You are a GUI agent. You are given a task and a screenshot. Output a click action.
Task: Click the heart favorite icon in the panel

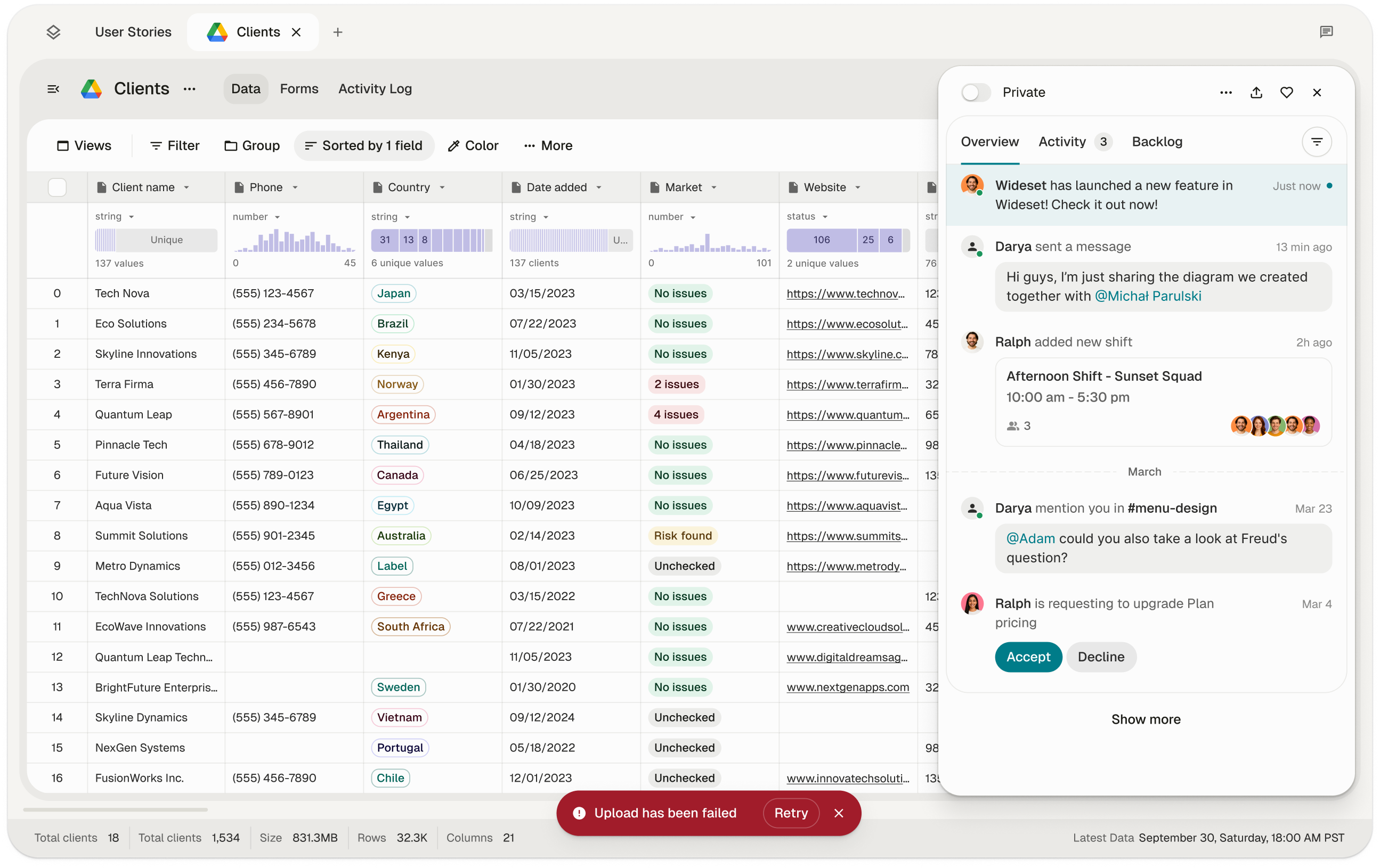[x=1286, y=92]
